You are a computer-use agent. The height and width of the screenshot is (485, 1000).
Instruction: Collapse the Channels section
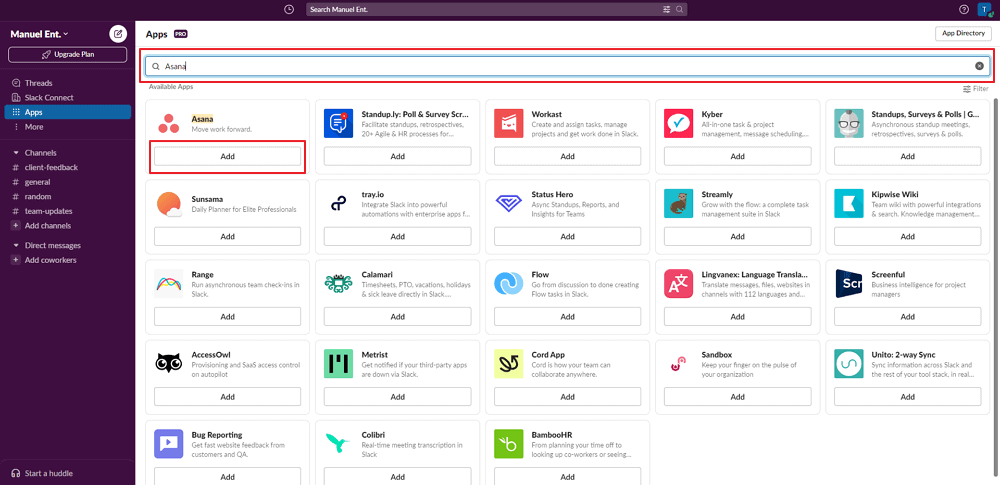click(x=16, y=153)
